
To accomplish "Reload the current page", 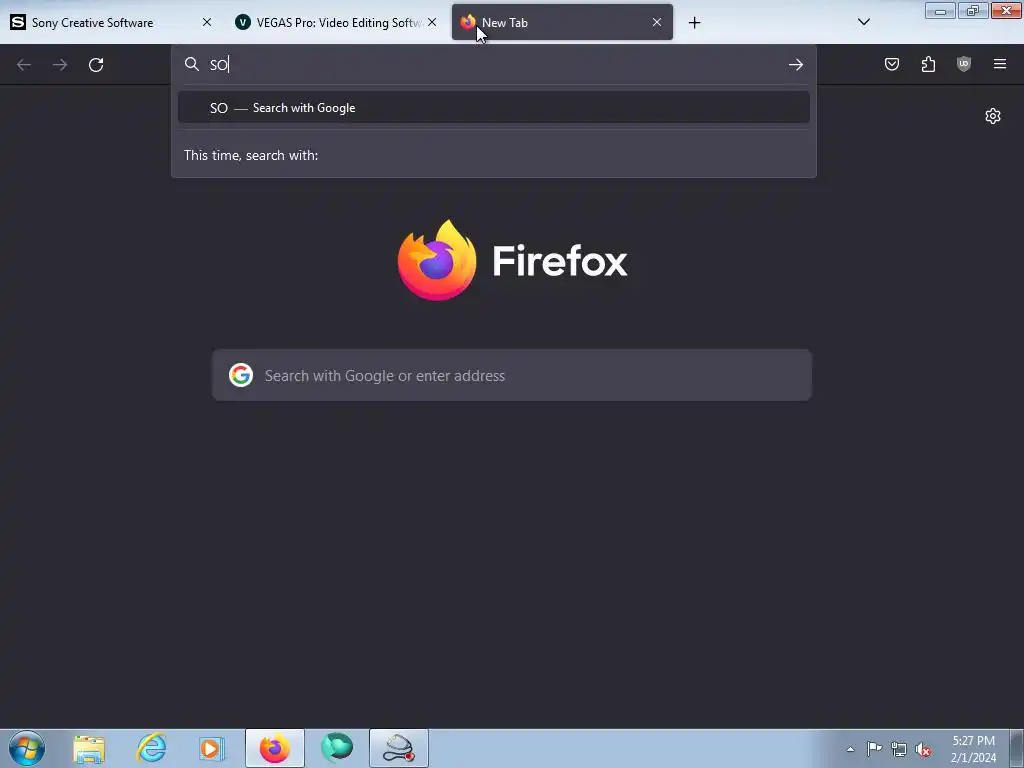I will coord(96,65).
